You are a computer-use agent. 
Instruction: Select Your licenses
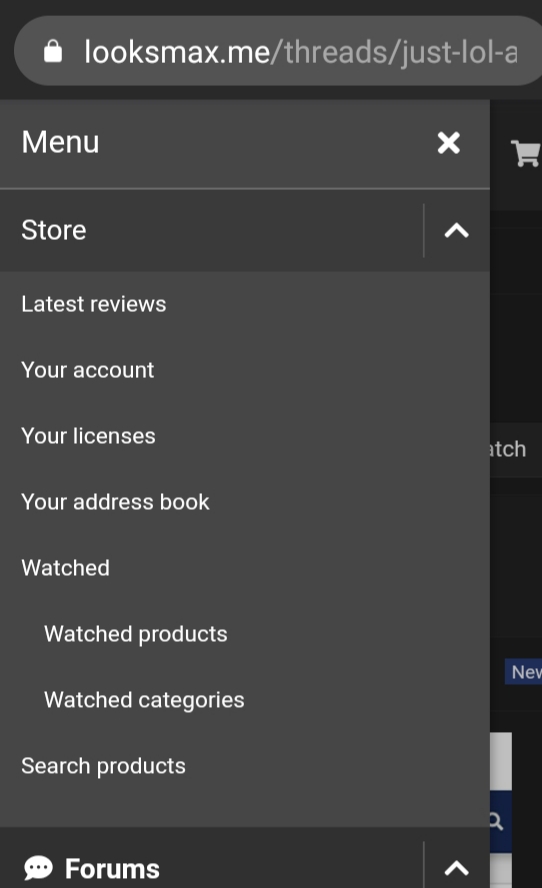(x=88, y=436)
